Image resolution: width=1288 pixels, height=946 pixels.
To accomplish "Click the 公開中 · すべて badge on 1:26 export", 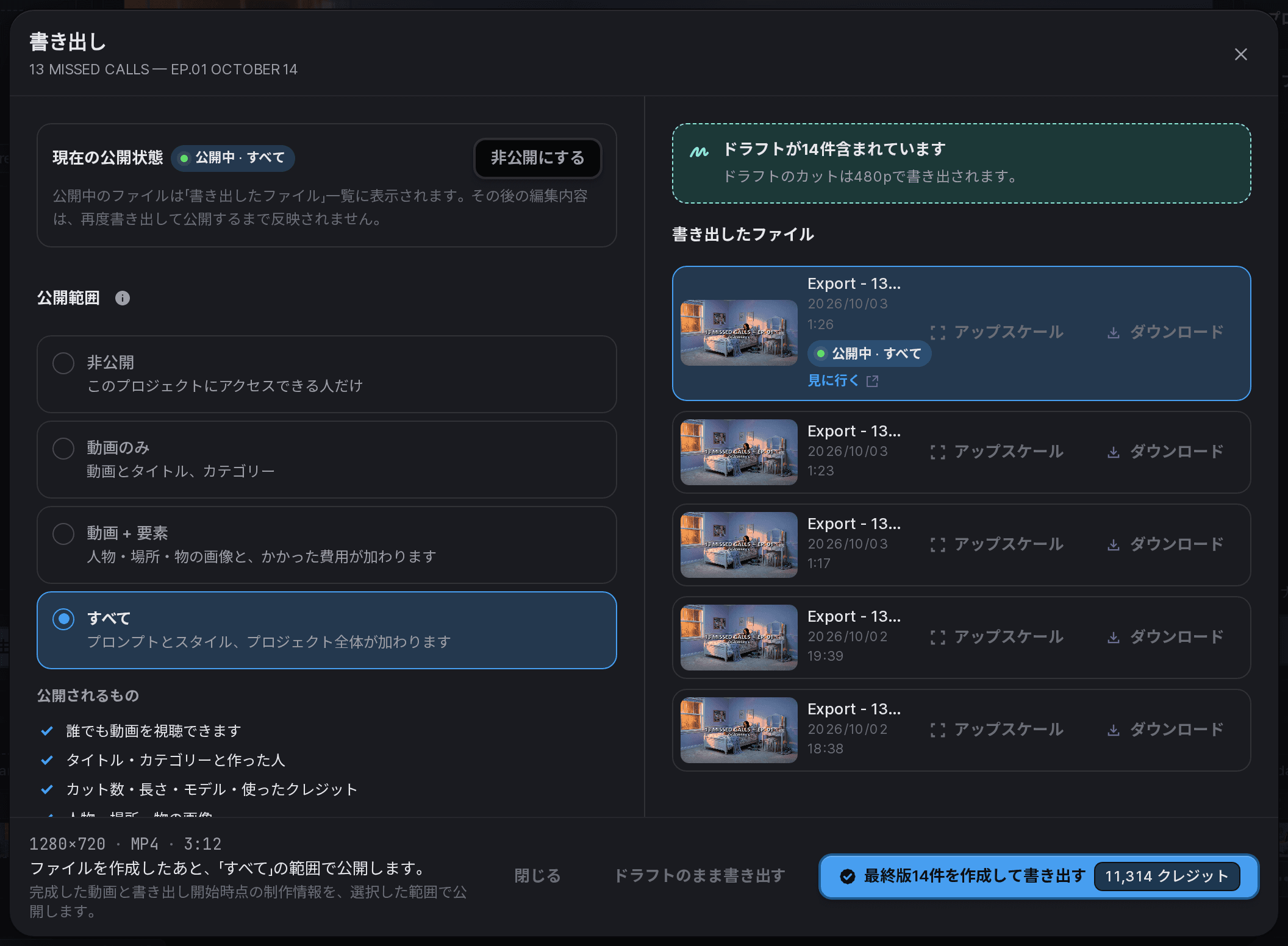I will click(869, 354).
